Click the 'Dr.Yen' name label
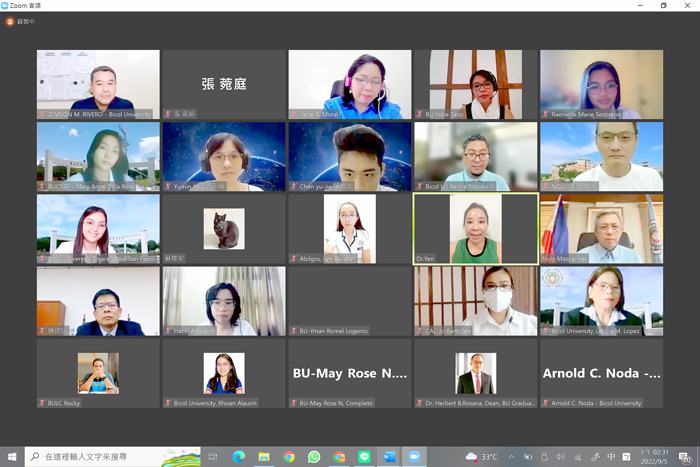700x467 pixels. coord(425,259)
